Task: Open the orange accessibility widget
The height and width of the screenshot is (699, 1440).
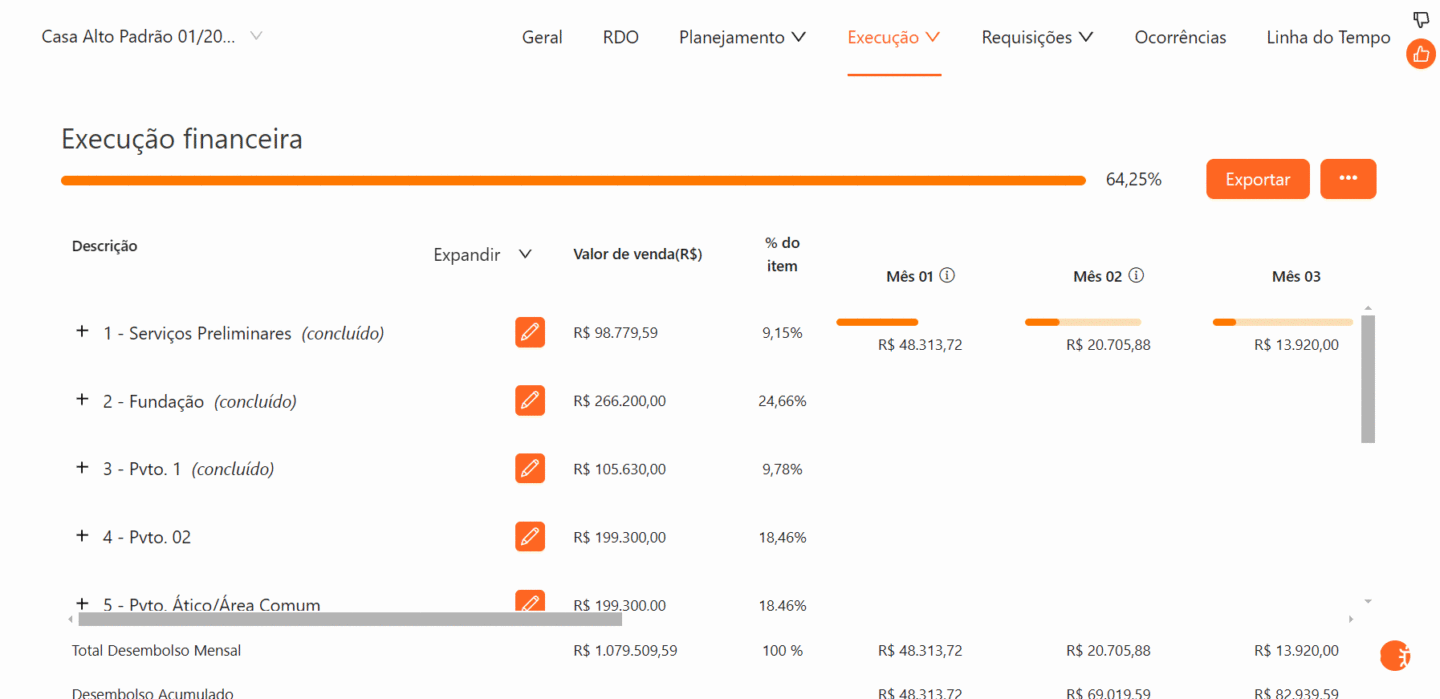Action: coord(1395,655)
